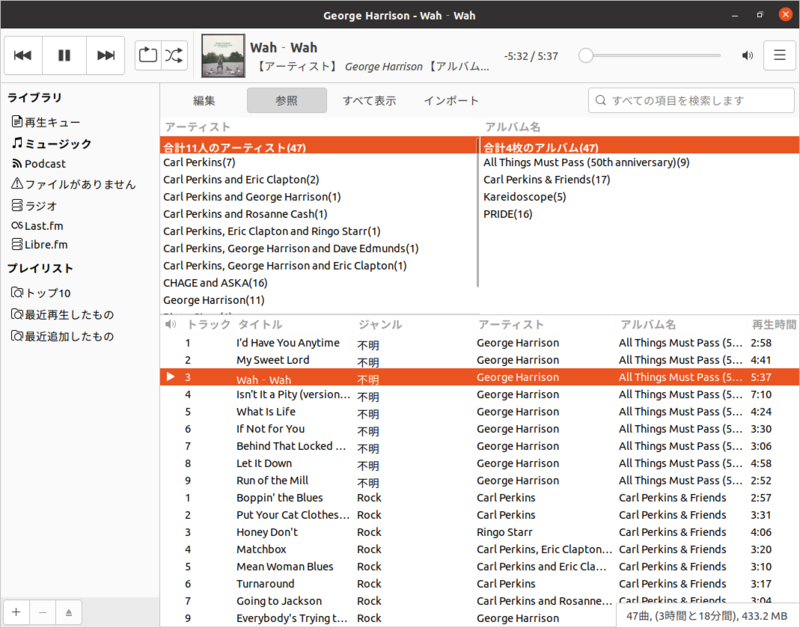Select track Mean Woman Blues
Screen dimensions: 800x628
tap(480, 567)
